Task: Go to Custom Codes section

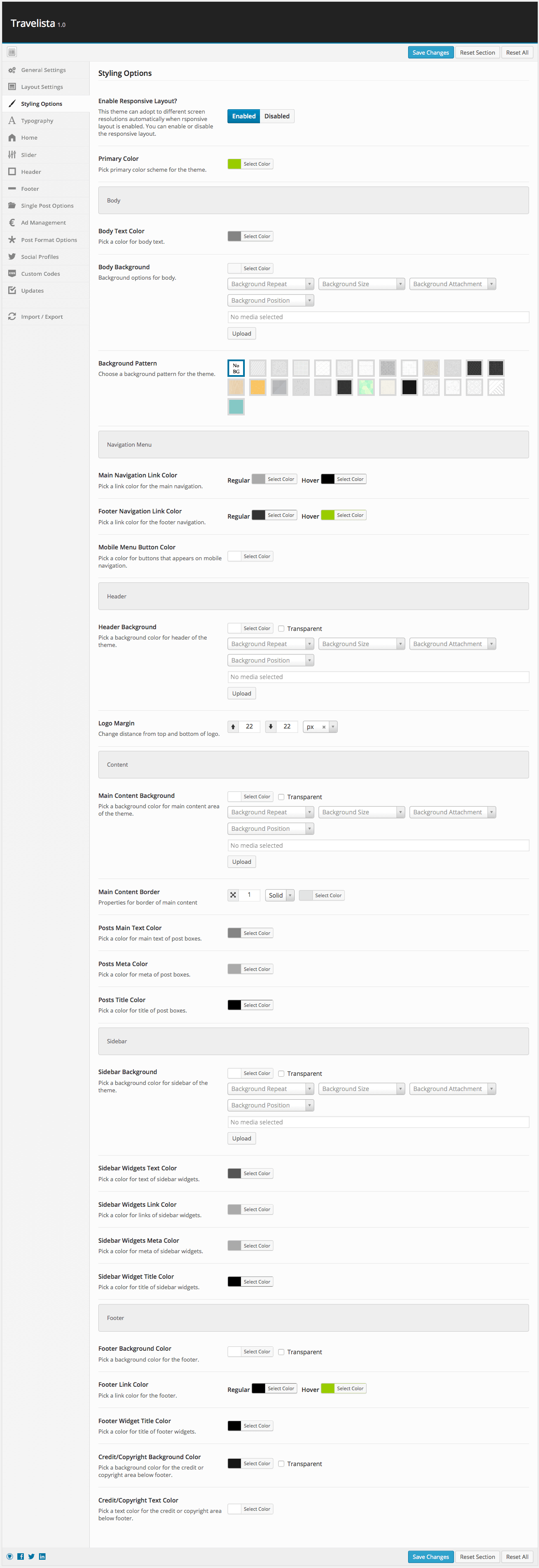Action: 45,274
